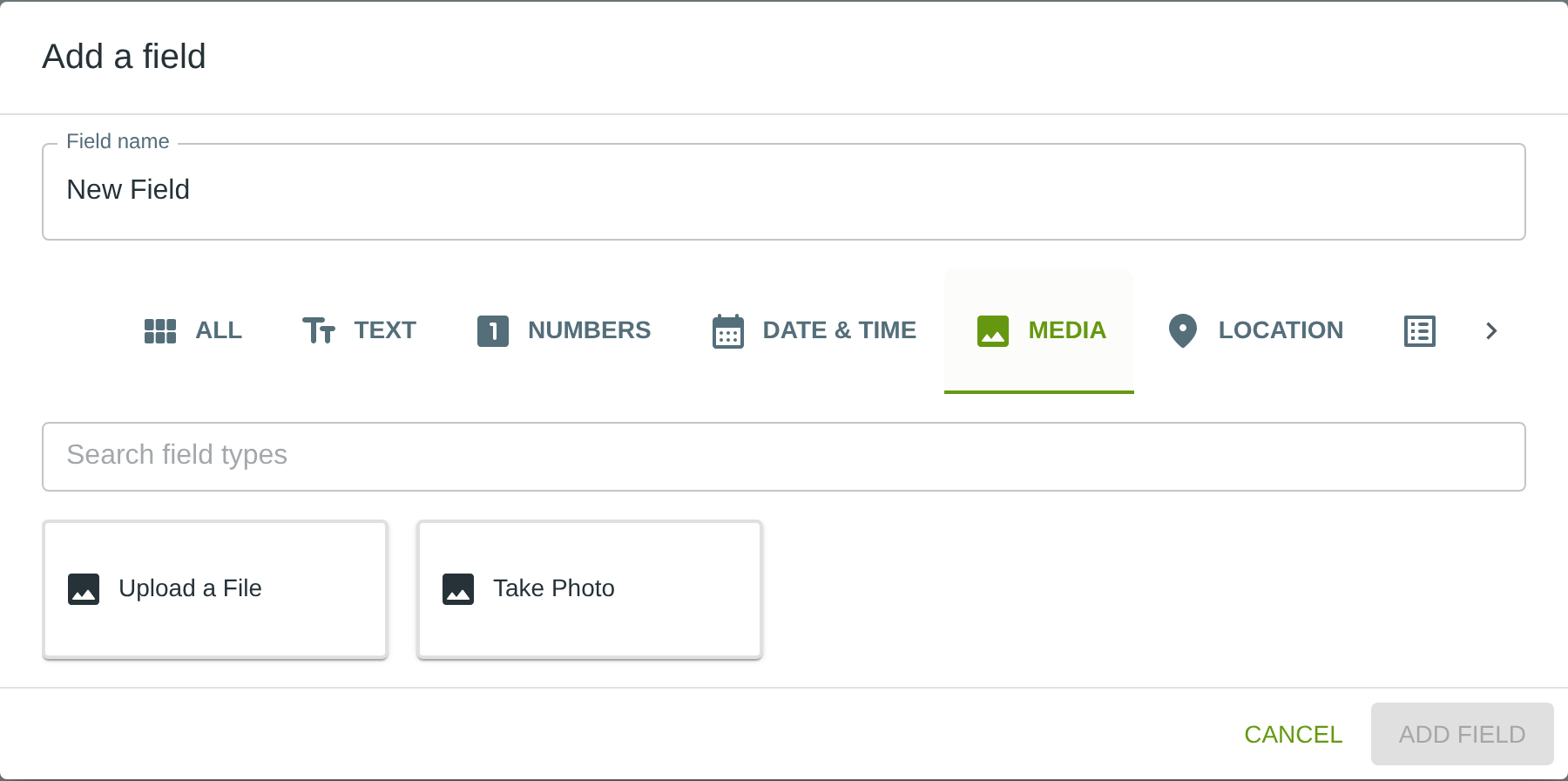Click the list category icon
The height and width of the screenshot is (781, 1568).
click(x=1420, y=331)
